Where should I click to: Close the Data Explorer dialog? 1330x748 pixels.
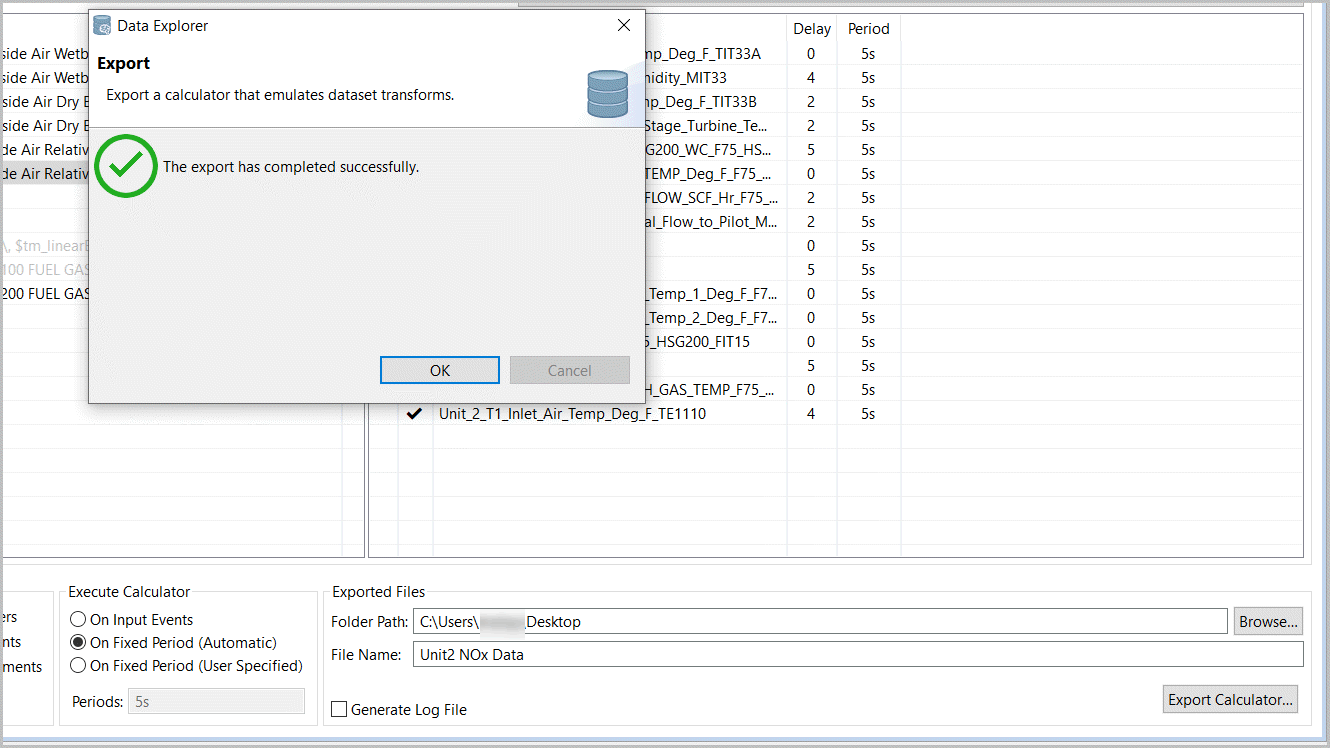coord(623,26)
